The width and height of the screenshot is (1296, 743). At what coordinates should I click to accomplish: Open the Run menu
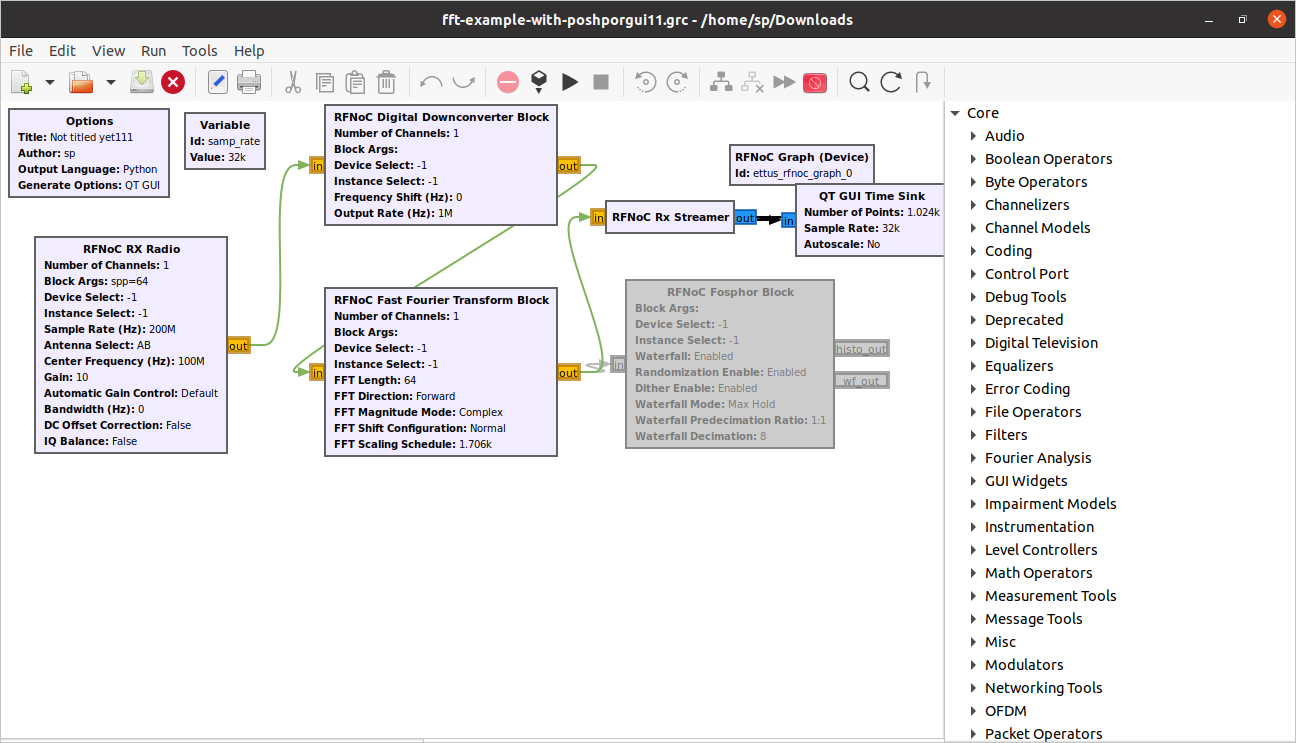(153, 51)
